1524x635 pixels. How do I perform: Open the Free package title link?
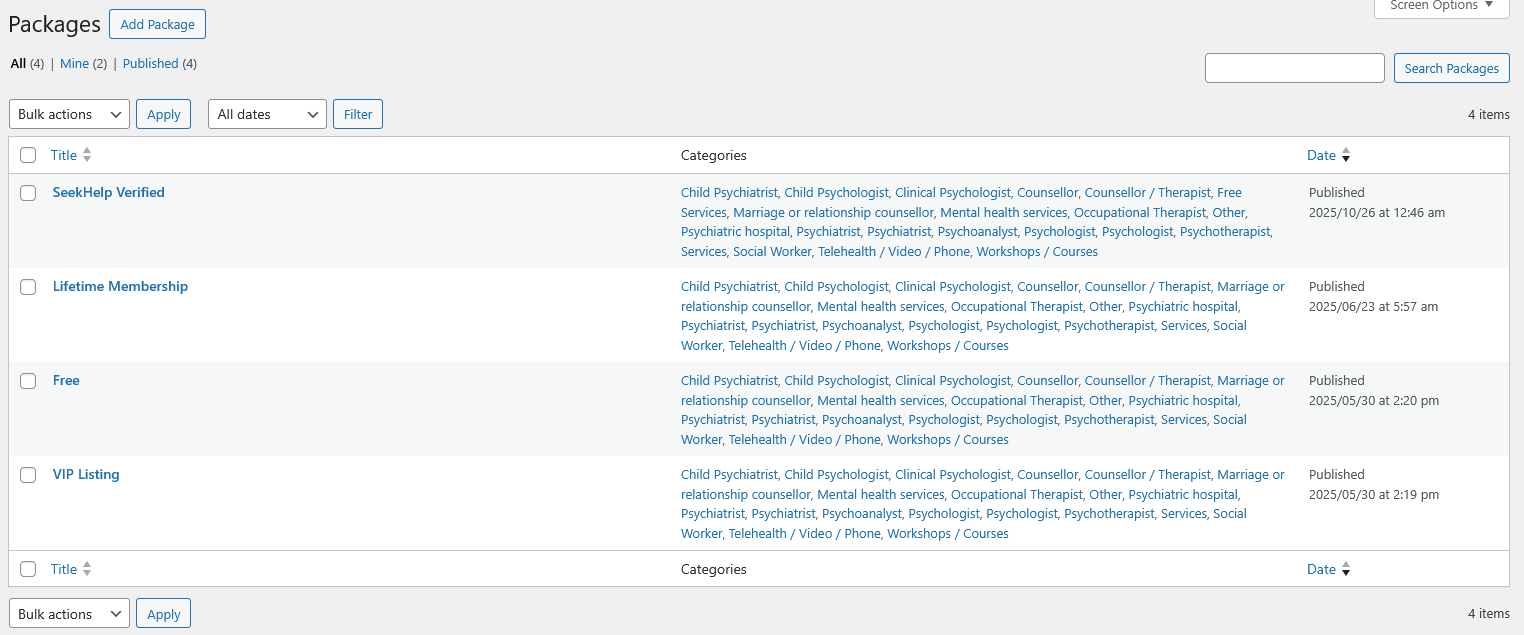pos(66,380)
